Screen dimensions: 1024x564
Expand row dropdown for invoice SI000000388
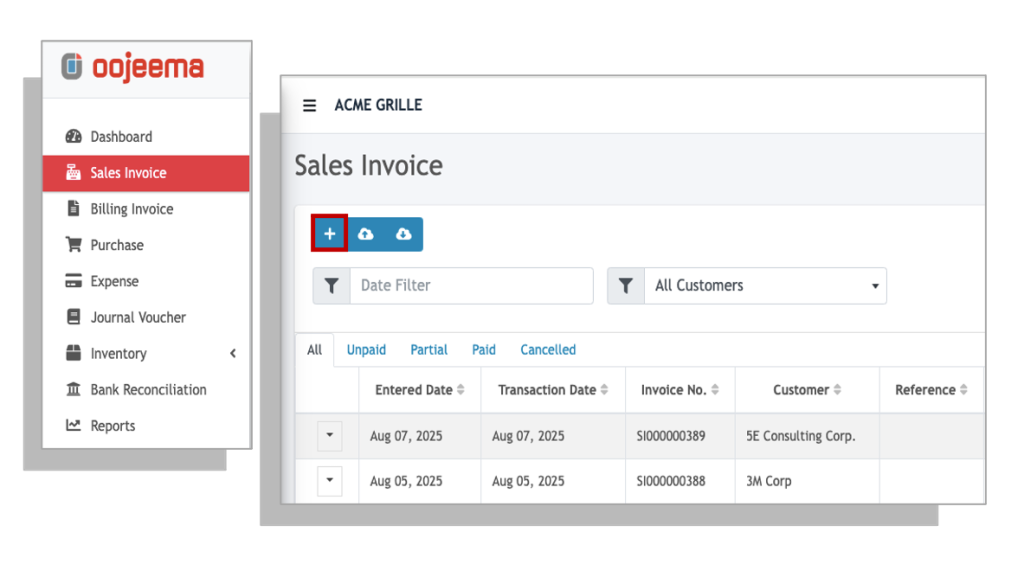tap(329, 481)
